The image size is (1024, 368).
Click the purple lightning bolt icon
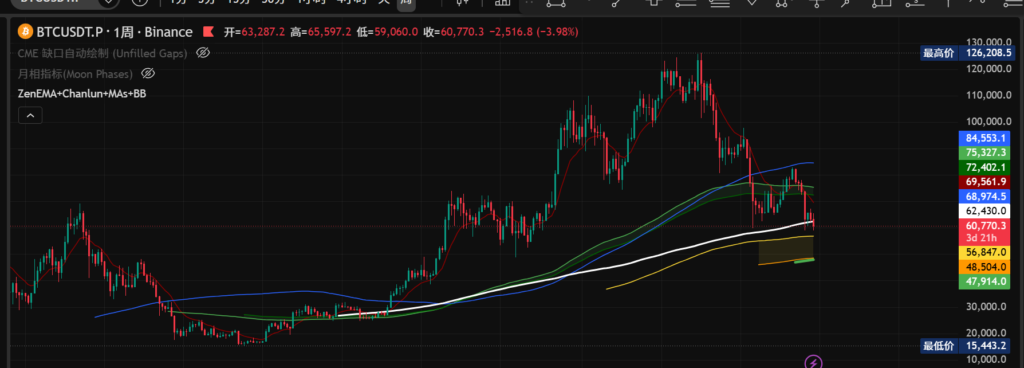click(x=812, y=362)
